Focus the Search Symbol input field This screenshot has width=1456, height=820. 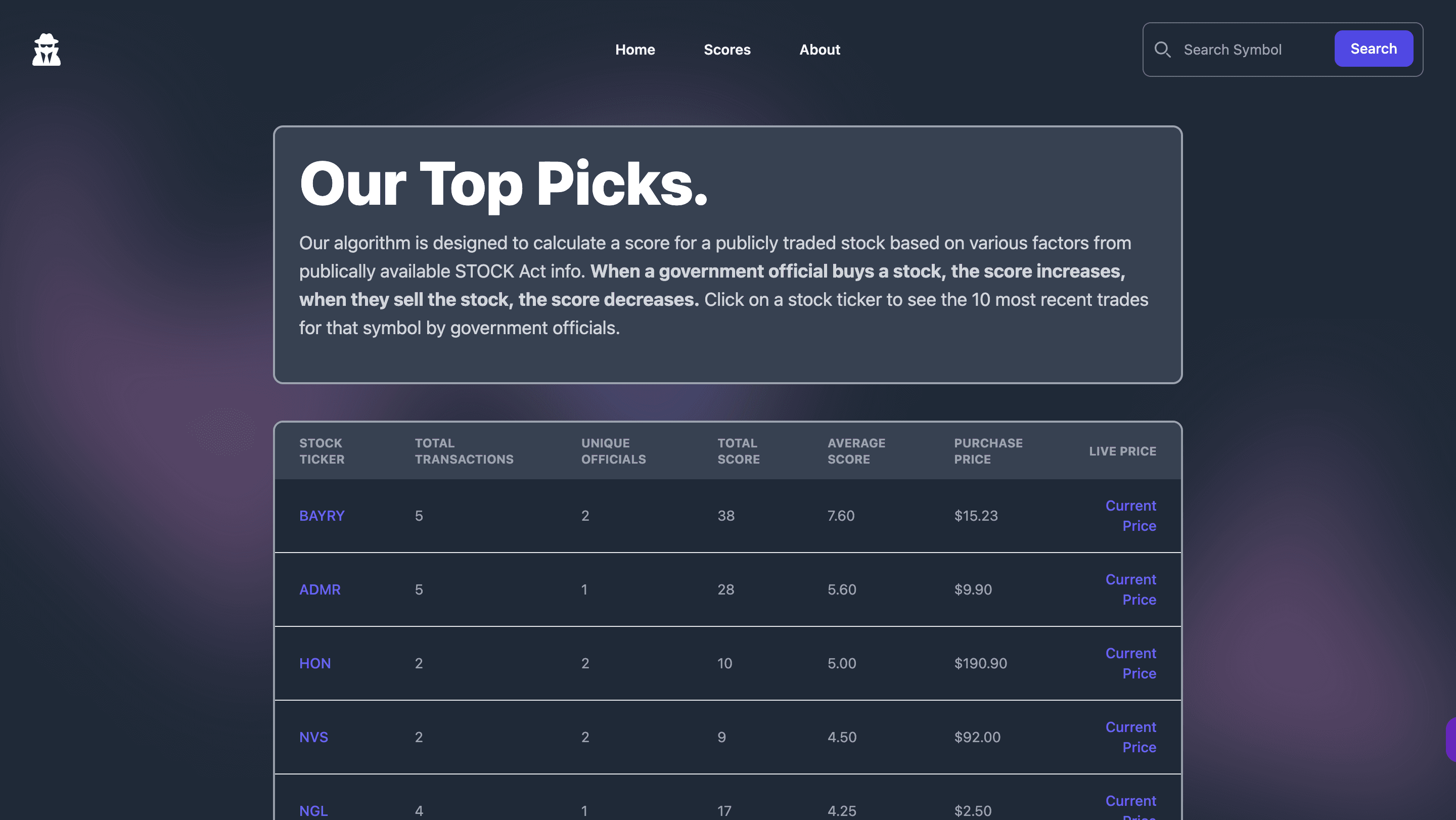coord(1252,50)
